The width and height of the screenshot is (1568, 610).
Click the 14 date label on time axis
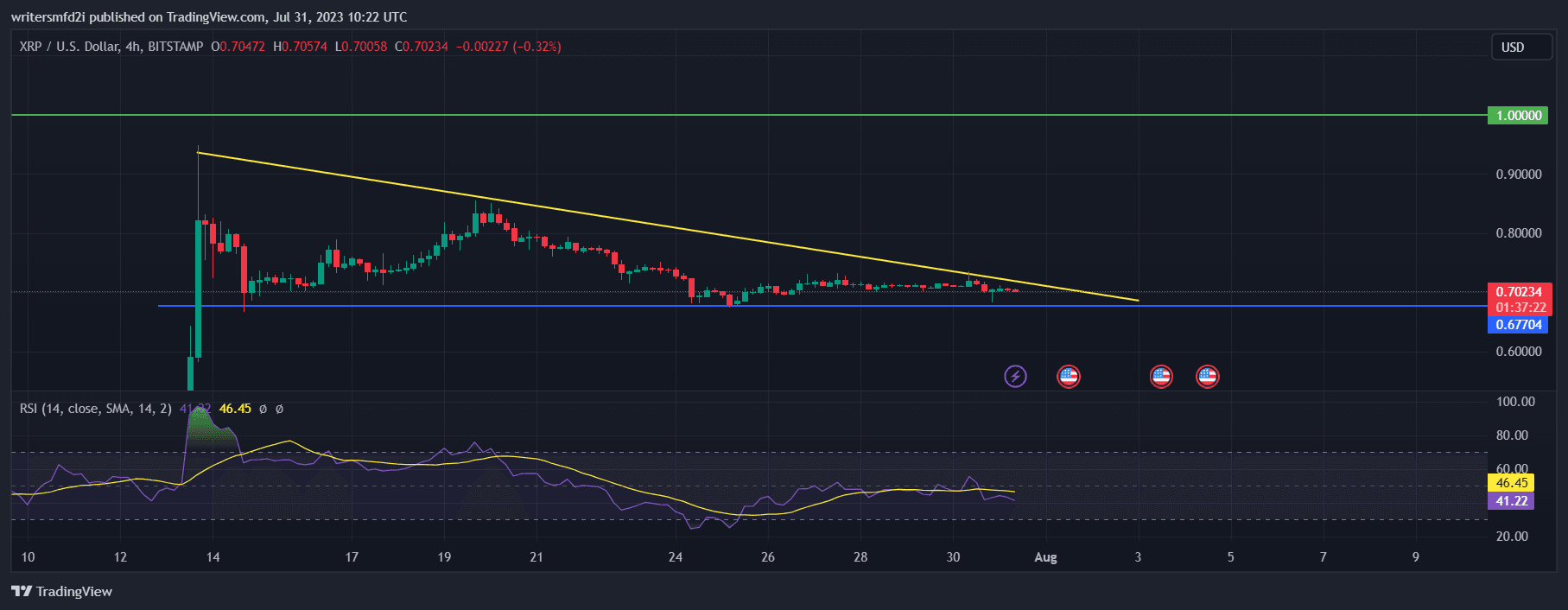click(213, 557)
